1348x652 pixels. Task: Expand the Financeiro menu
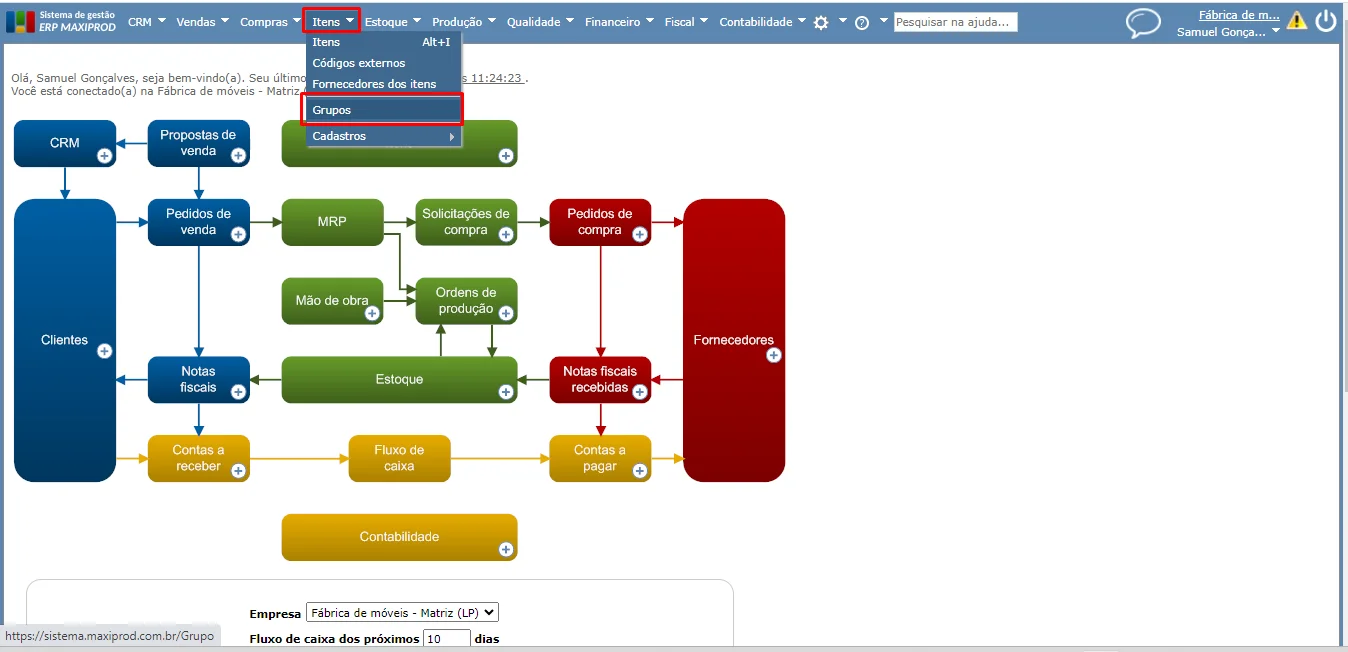(620, 21)
